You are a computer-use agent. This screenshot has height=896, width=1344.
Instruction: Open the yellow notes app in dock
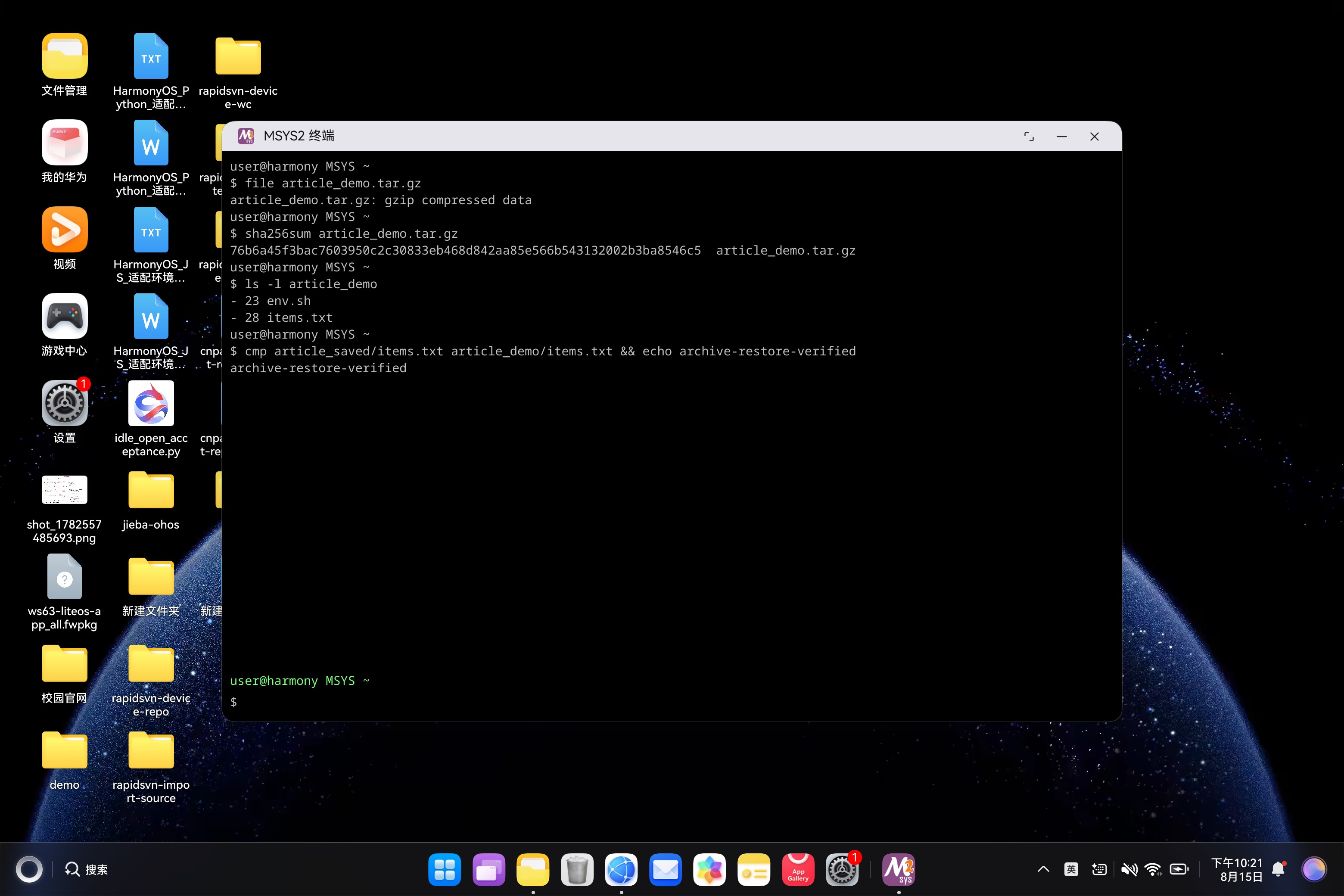tap(754, 869)
